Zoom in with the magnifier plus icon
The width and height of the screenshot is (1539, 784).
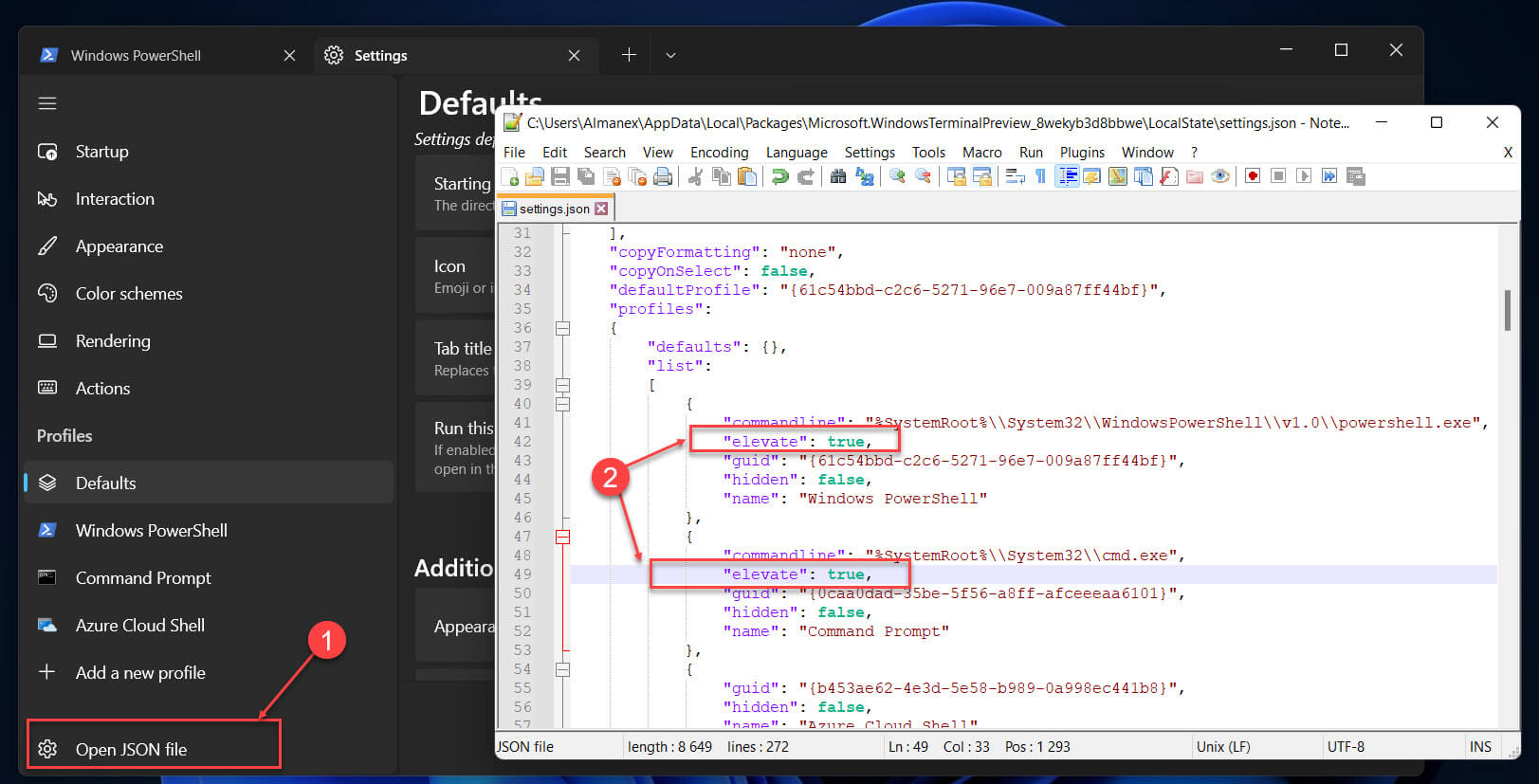[897, 176]
